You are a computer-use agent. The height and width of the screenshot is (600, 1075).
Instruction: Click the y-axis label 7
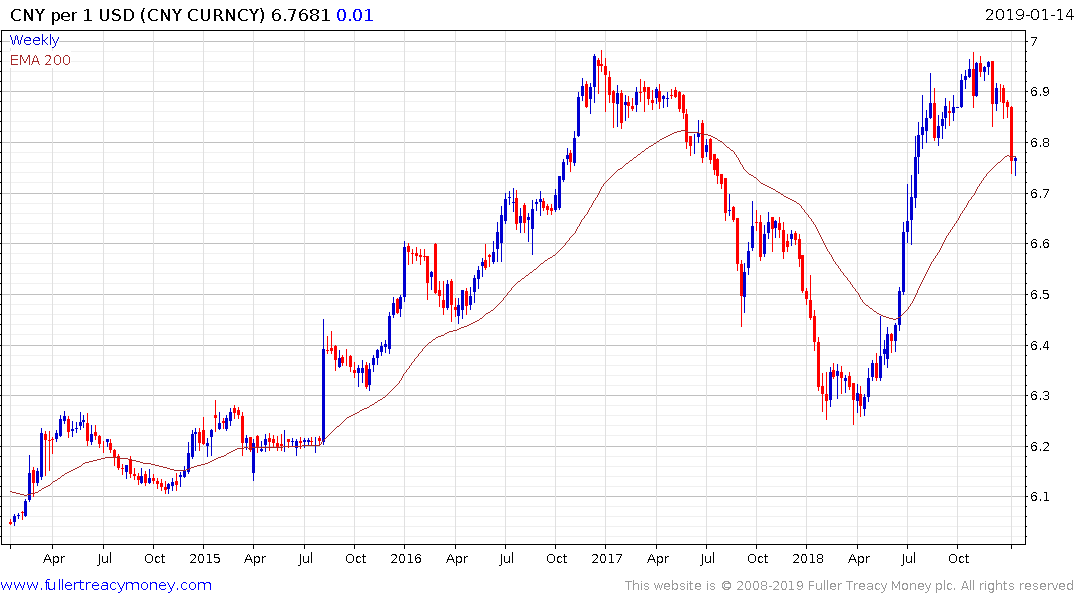[x=1034, y=42]
